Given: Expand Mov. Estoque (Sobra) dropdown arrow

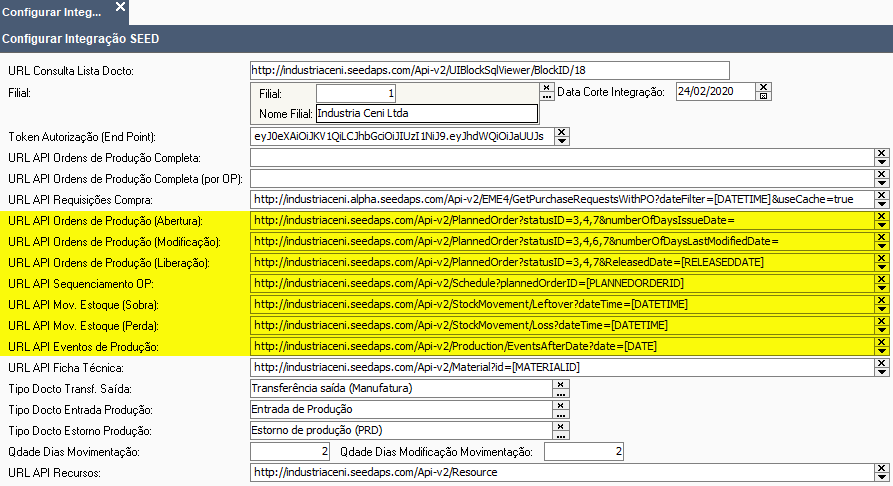Looking at the screenshot, I should pos(882,309).
